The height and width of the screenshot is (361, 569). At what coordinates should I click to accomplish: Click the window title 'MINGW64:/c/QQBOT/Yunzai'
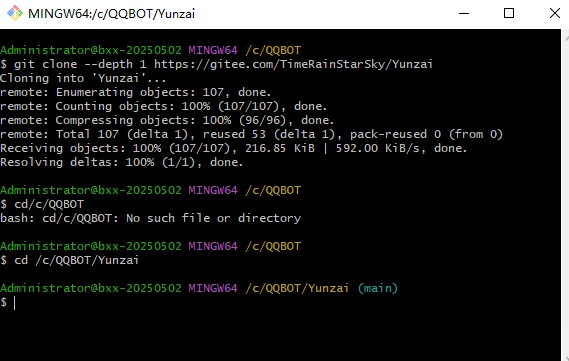111,14
